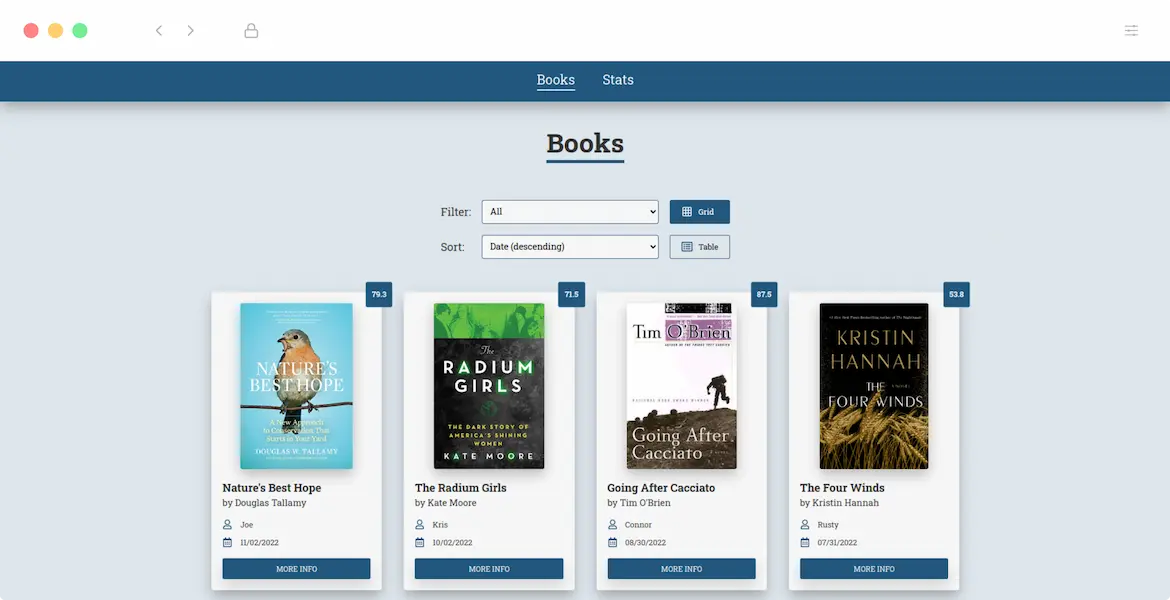Click the green maximize window dot
Screen dimensions: 1170x600
coord(80,31)
